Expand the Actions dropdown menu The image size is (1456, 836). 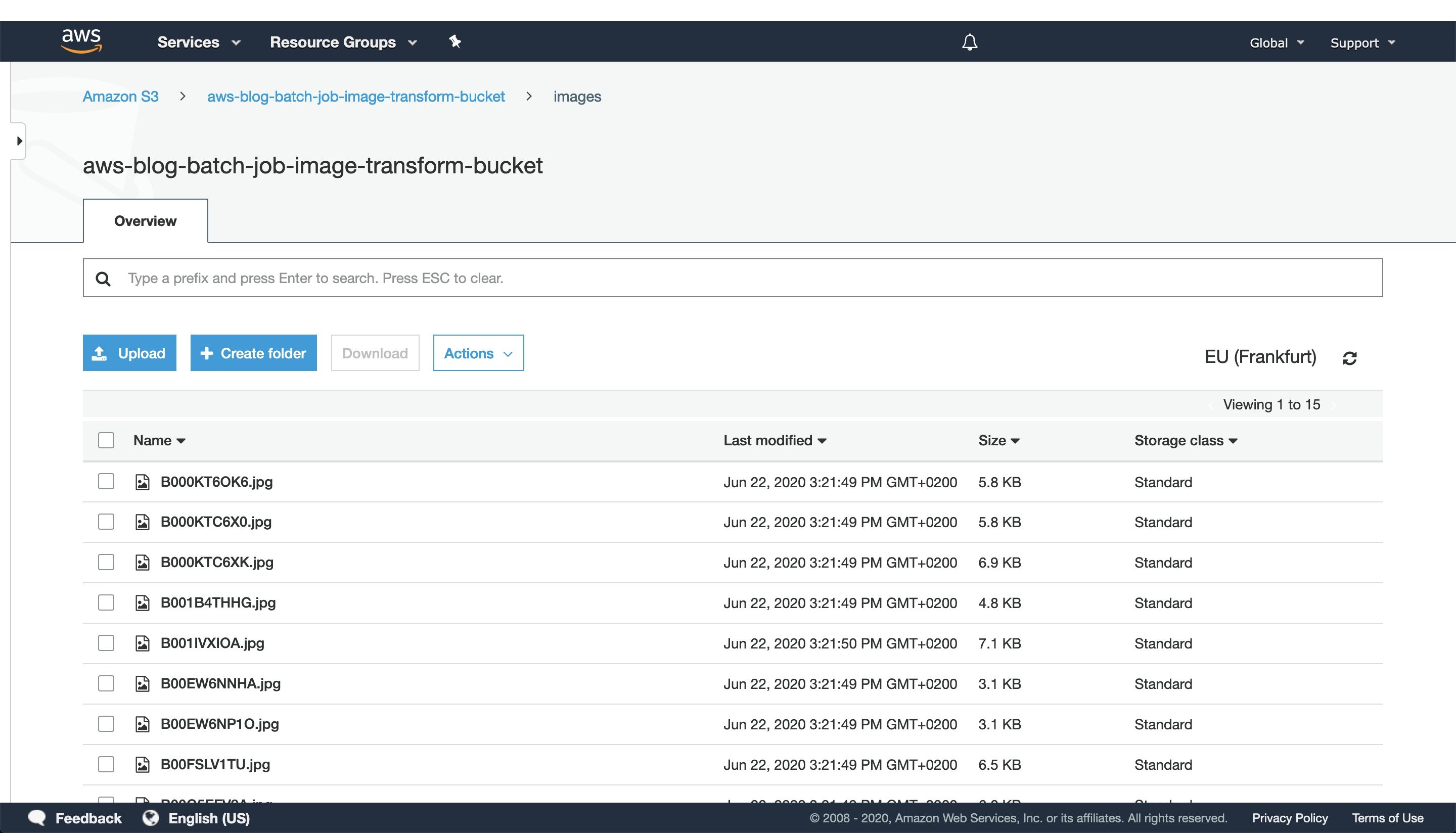pyautogui.click(x=477, y=353)
